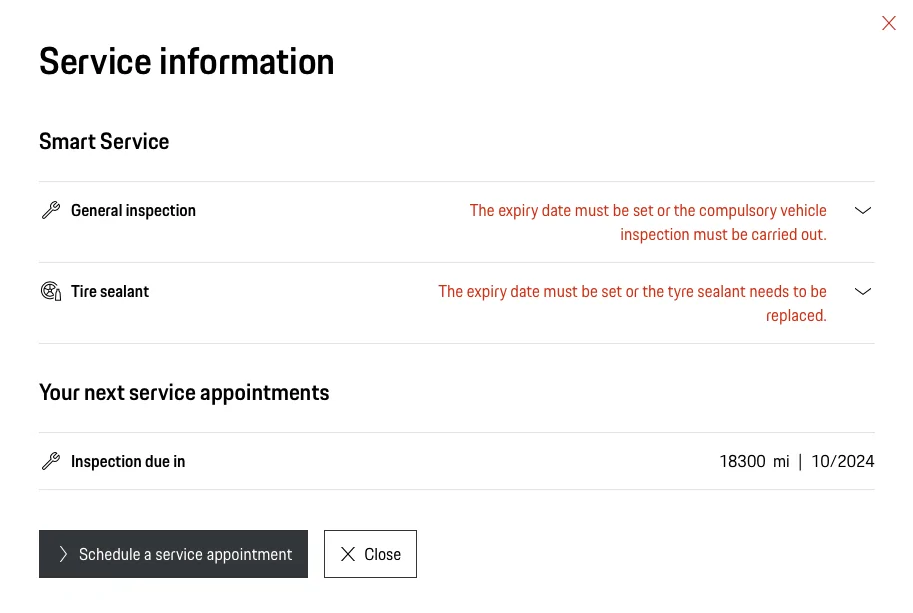Image resolution: width=913 pixels, height=613 pixels.
Task: Click the tyre sealant needs replacing warning
Action: [632, 303]
